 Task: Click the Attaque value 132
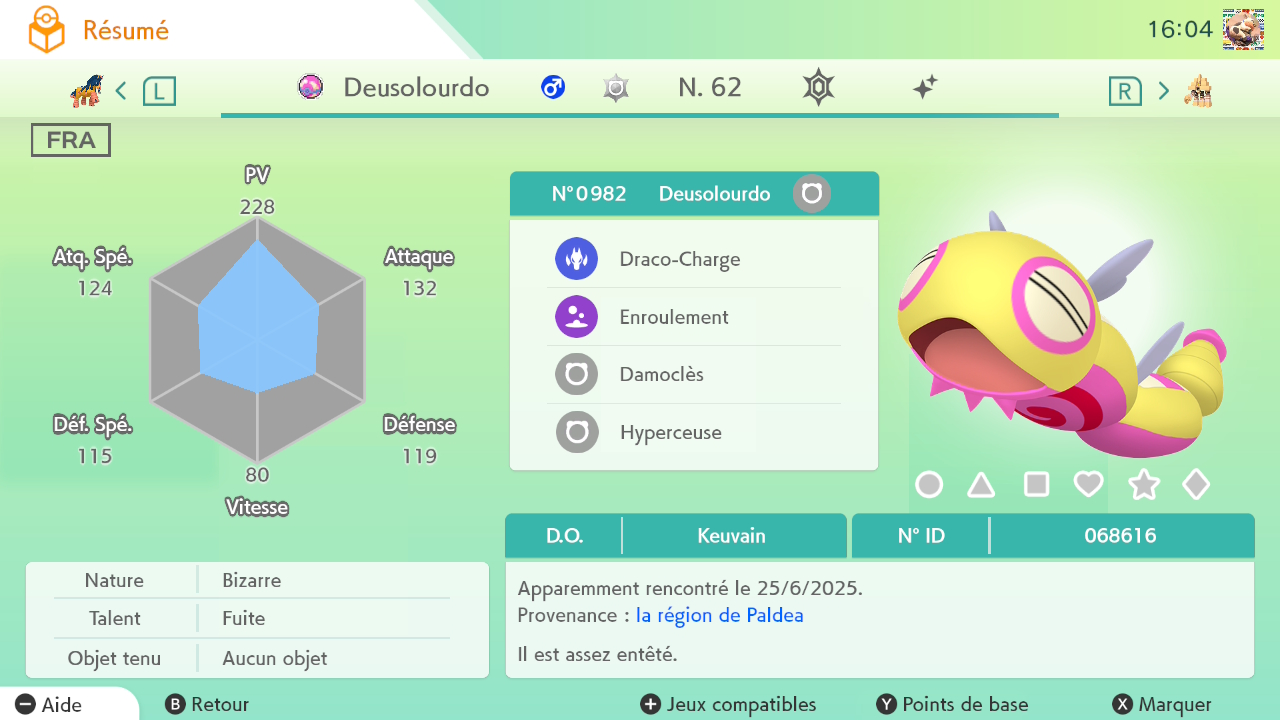click(x=420, y=288)
